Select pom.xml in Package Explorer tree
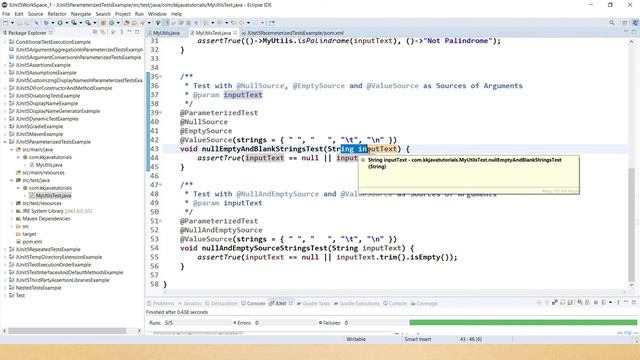This screenshot has height=360, width=640. point(32,242)
